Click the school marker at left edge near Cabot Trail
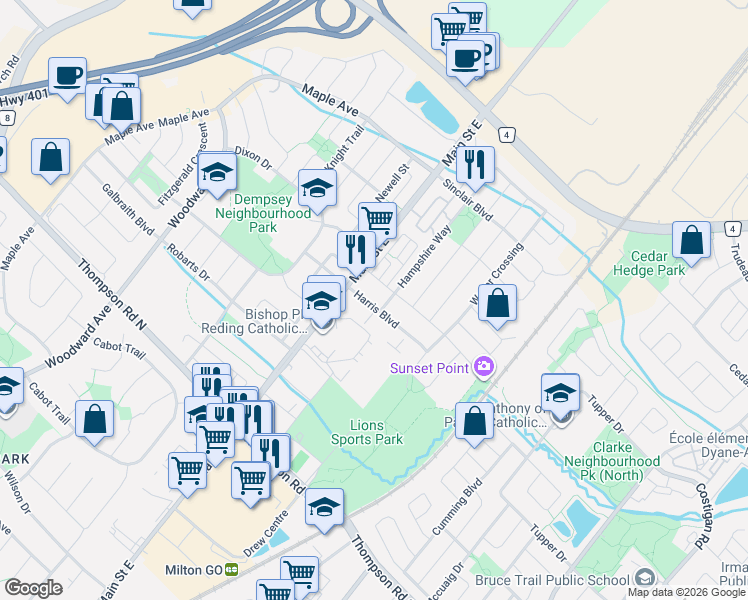Viewport: 748px width, 600px height. coord(6,387)
